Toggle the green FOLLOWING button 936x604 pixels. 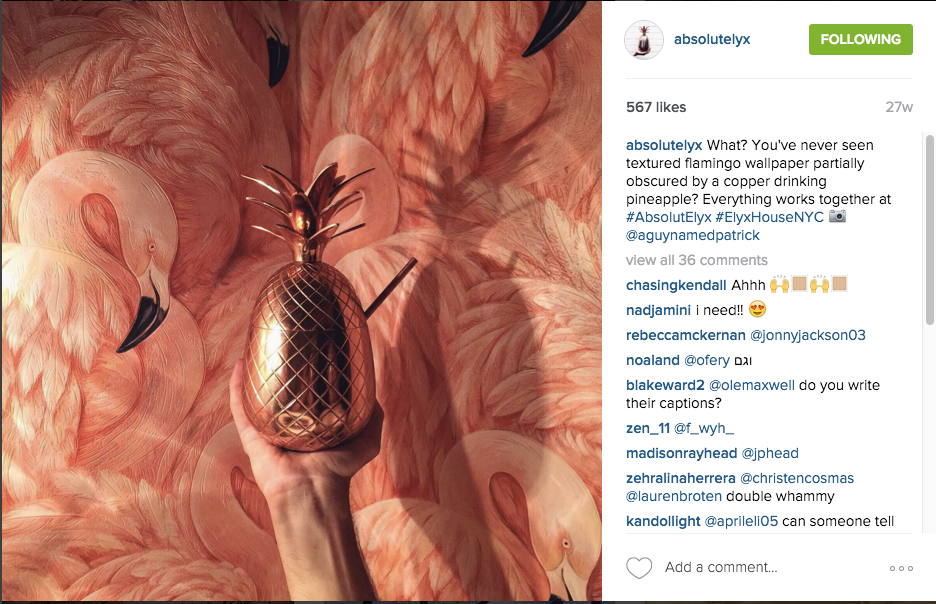(860, 39)
